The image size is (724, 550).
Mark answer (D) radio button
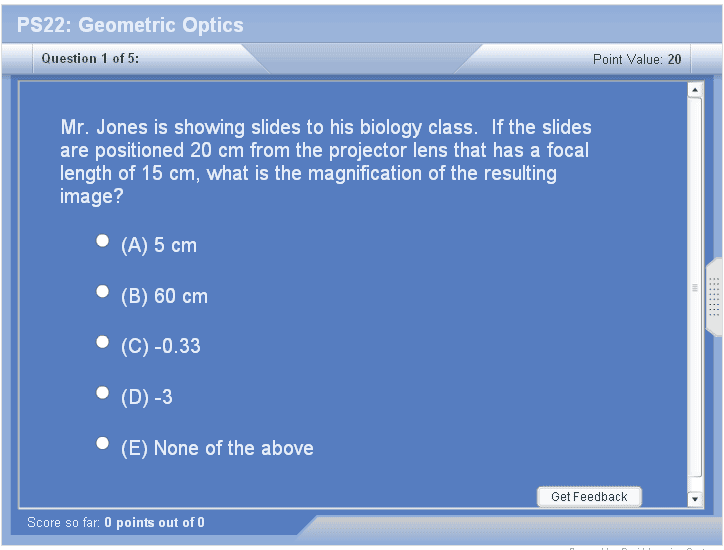click(x=102, y=392)
